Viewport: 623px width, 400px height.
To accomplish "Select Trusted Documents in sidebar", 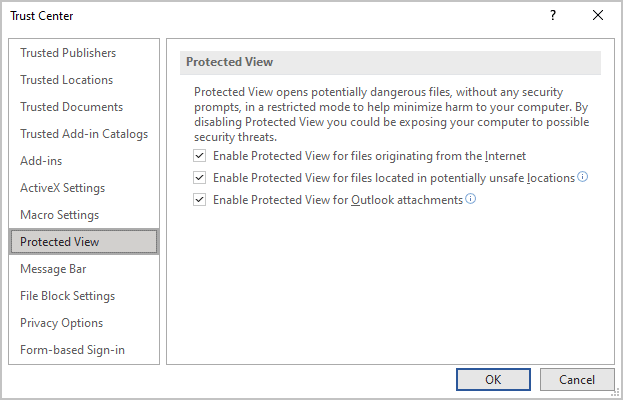I will coord(71,107).
